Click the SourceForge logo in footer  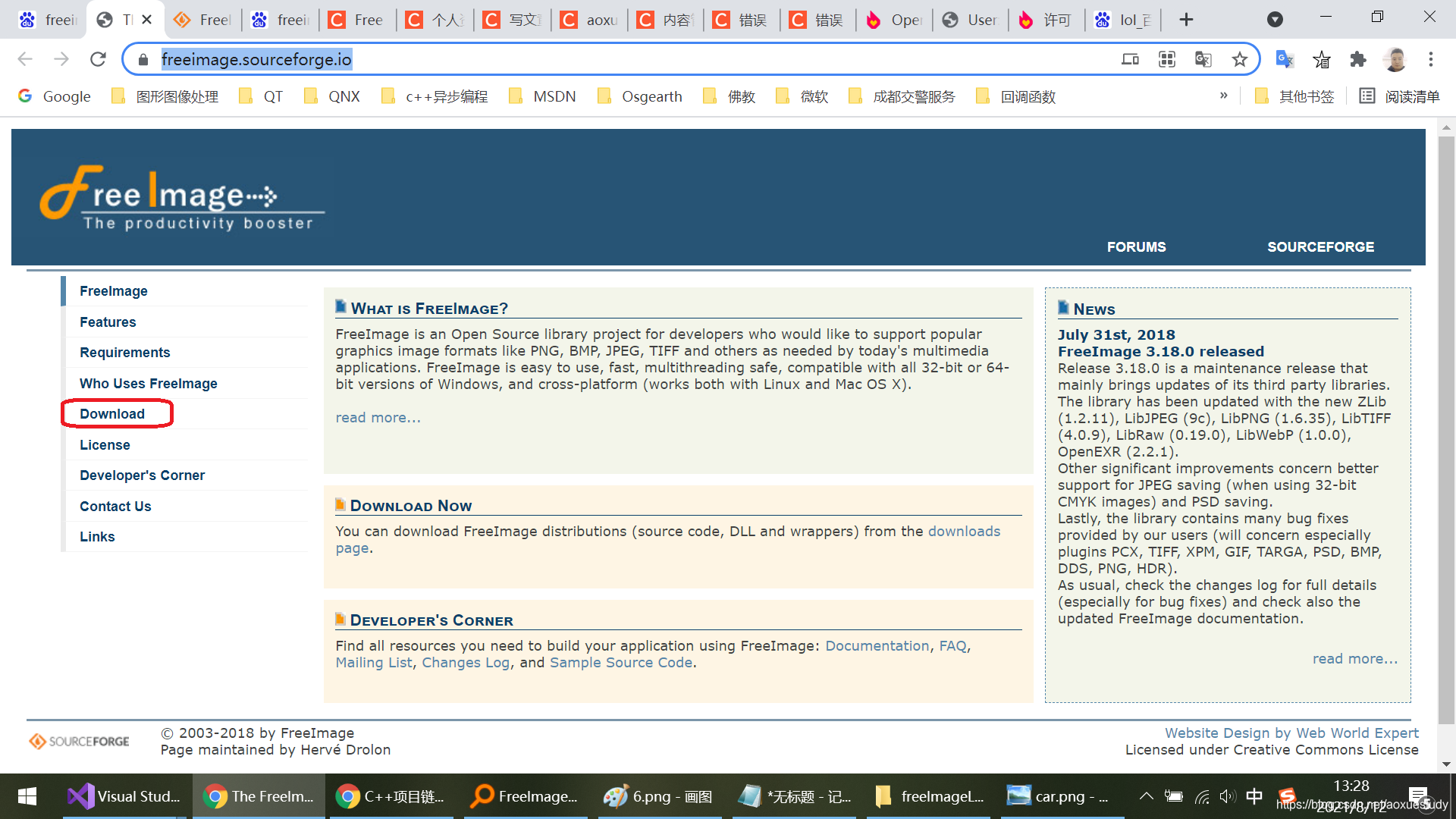(80, 741)
